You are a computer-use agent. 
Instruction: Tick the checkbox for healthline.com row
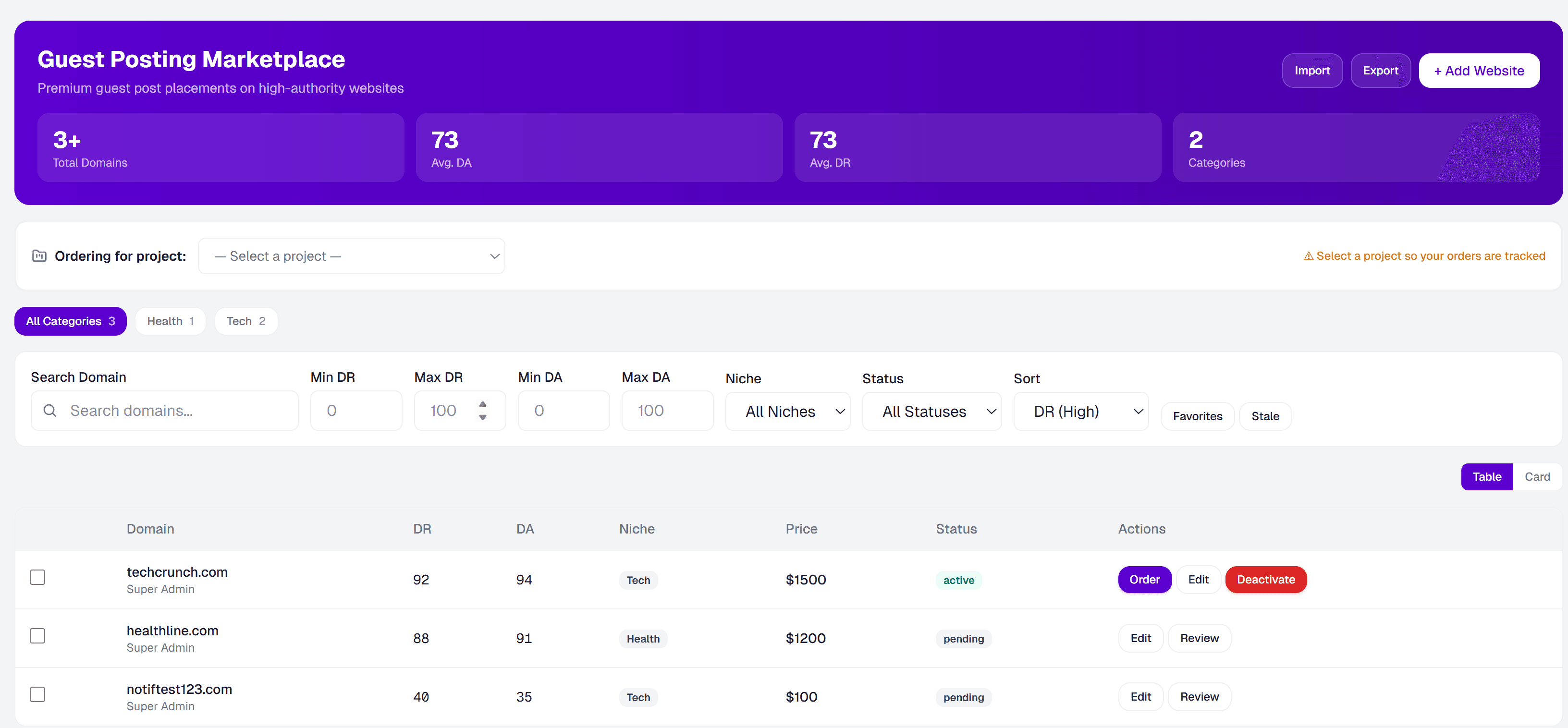click(38, 635)
